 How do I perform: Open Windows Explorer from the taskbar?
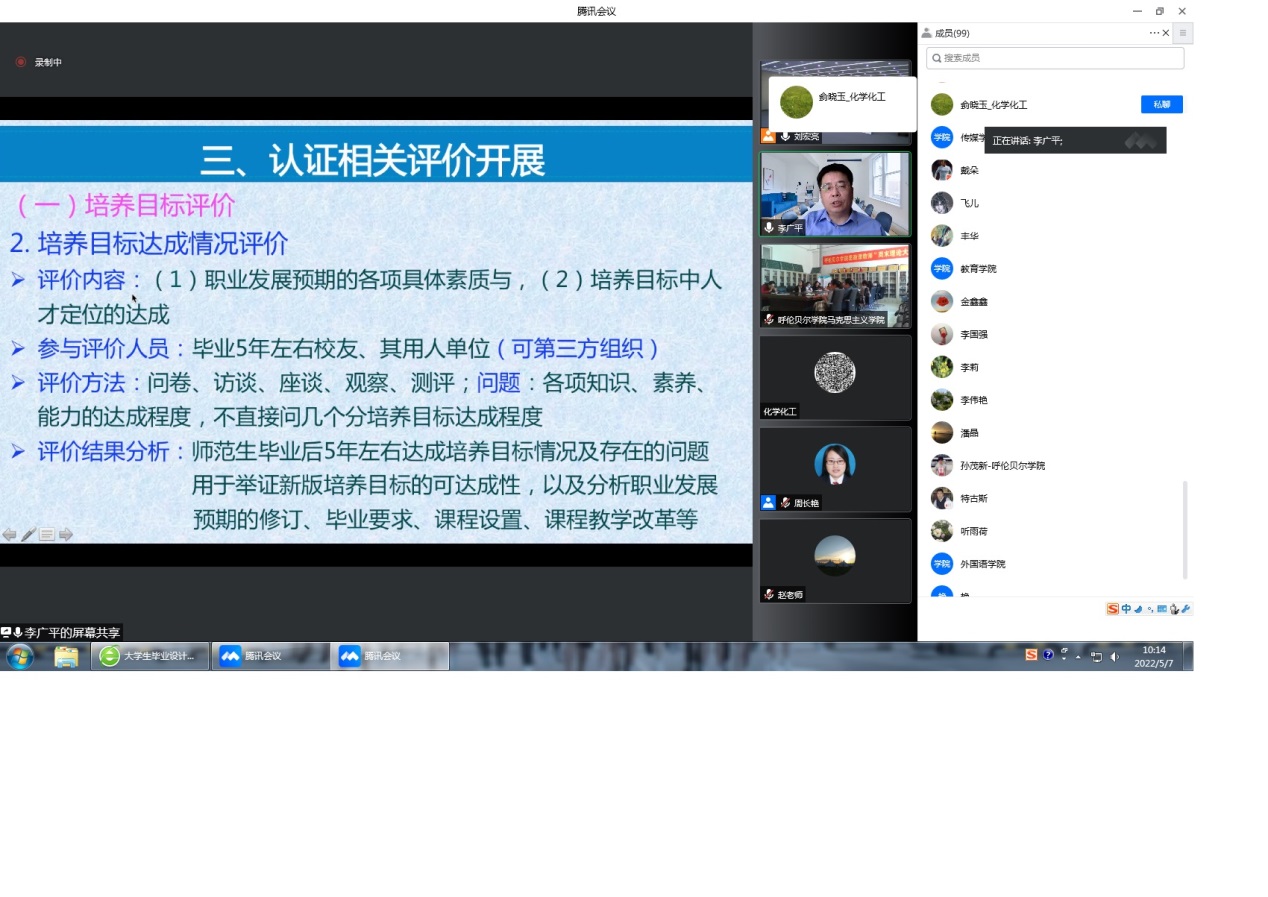click(x=66, y=656)
